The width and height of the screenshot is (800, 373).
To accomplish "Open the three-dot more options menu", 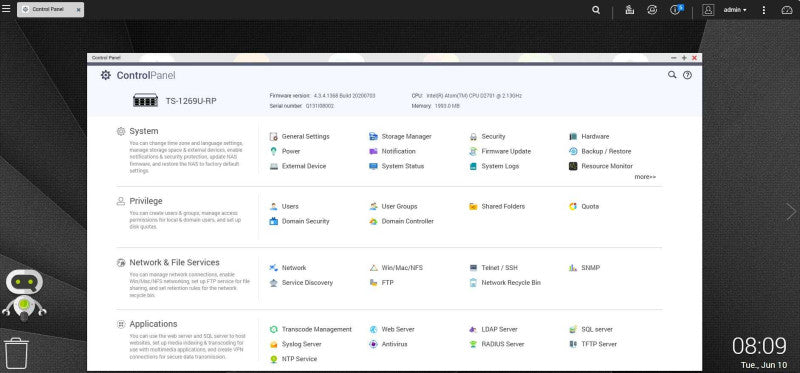I will [x=764, y=10].
